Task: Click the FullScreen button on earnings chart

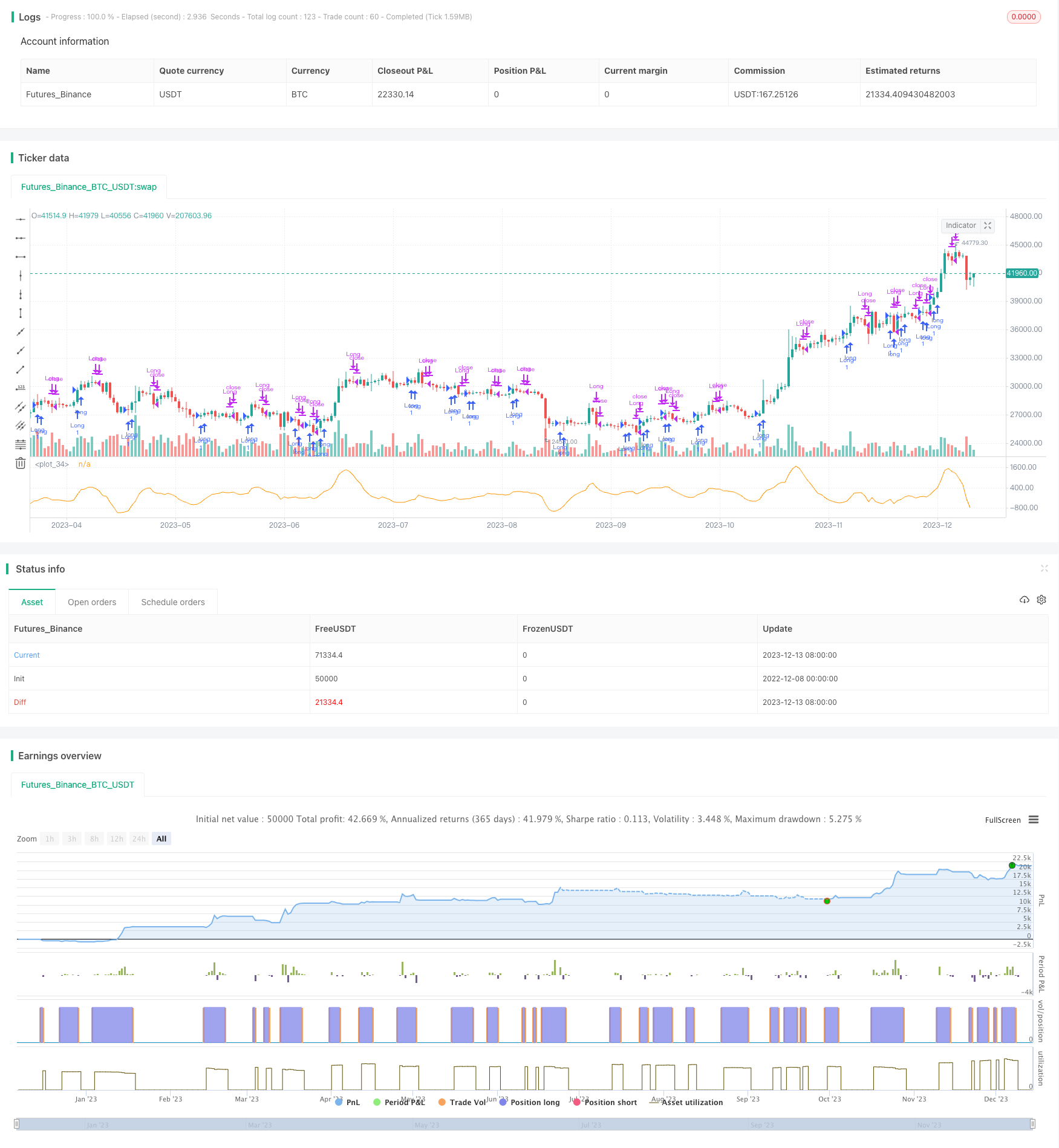Action: [x=1002, y=820]
